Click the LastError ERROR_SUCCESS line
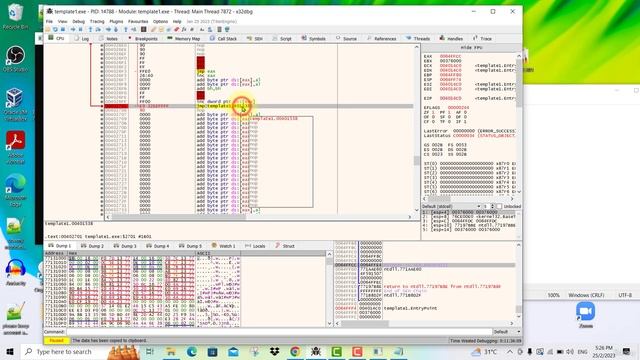The width and height of the screenshot is (640, 360). click(469, 131)
